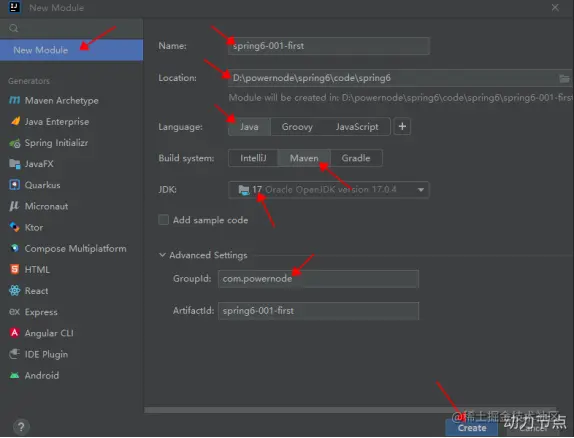
Task: Open the JDK version dropdown arrow
Action: (421, 190)
